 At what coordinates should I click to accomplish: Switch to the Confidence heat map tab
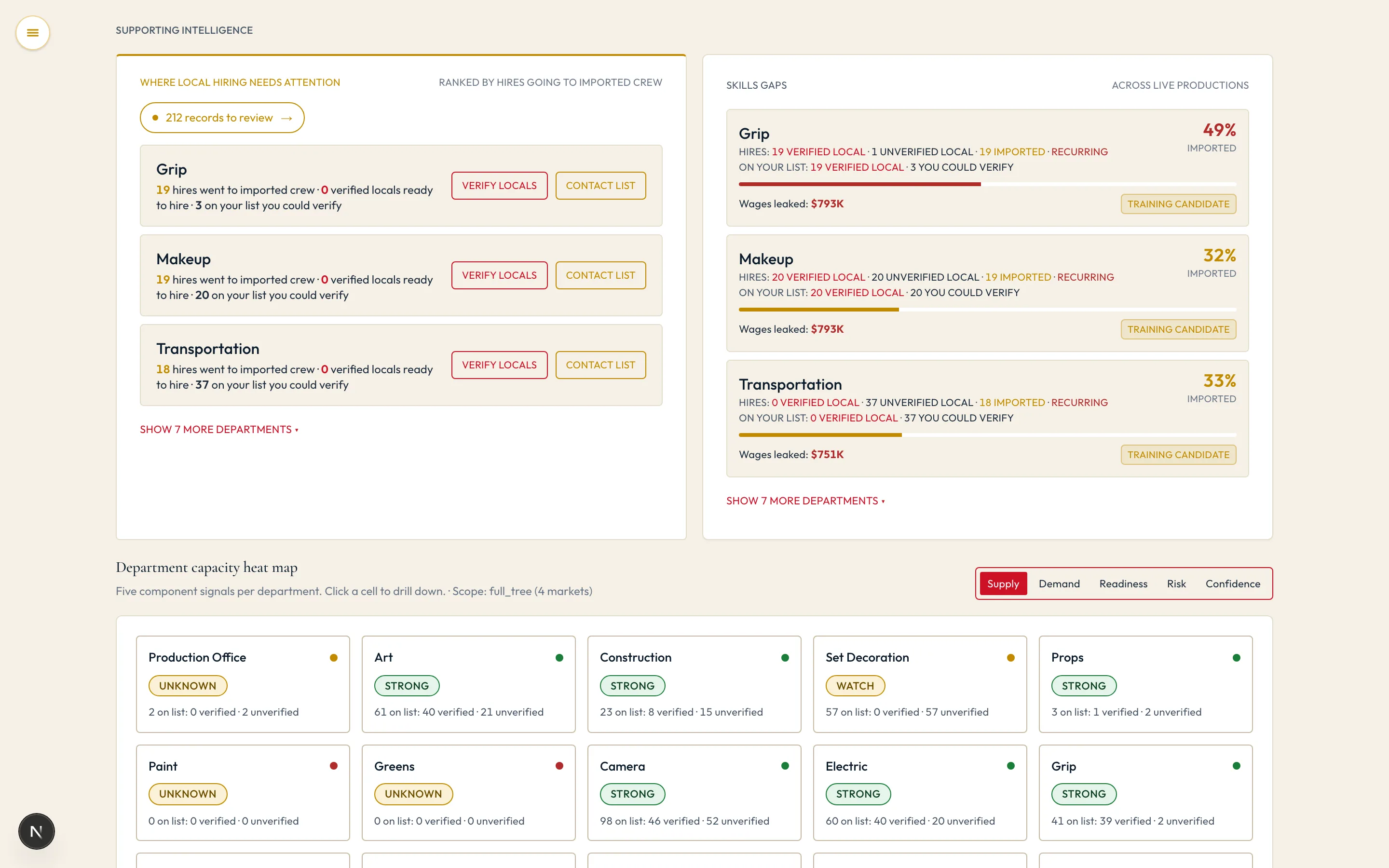[1232, 583]
